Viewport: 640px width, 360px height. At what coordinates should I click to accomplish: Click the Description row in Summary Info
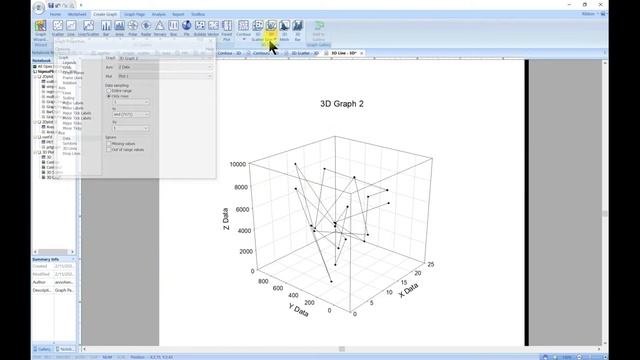[53, 290]
